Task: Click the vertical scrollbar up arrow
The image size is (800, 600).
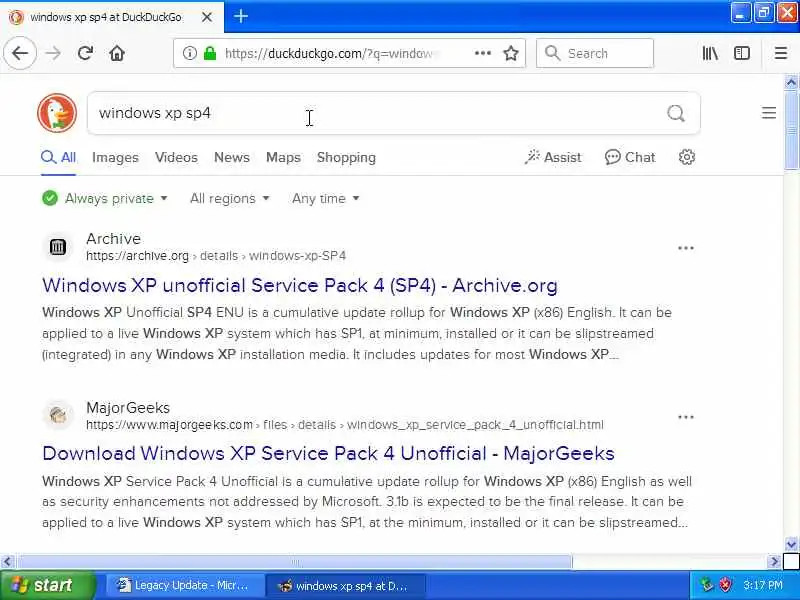Action: 791,82
